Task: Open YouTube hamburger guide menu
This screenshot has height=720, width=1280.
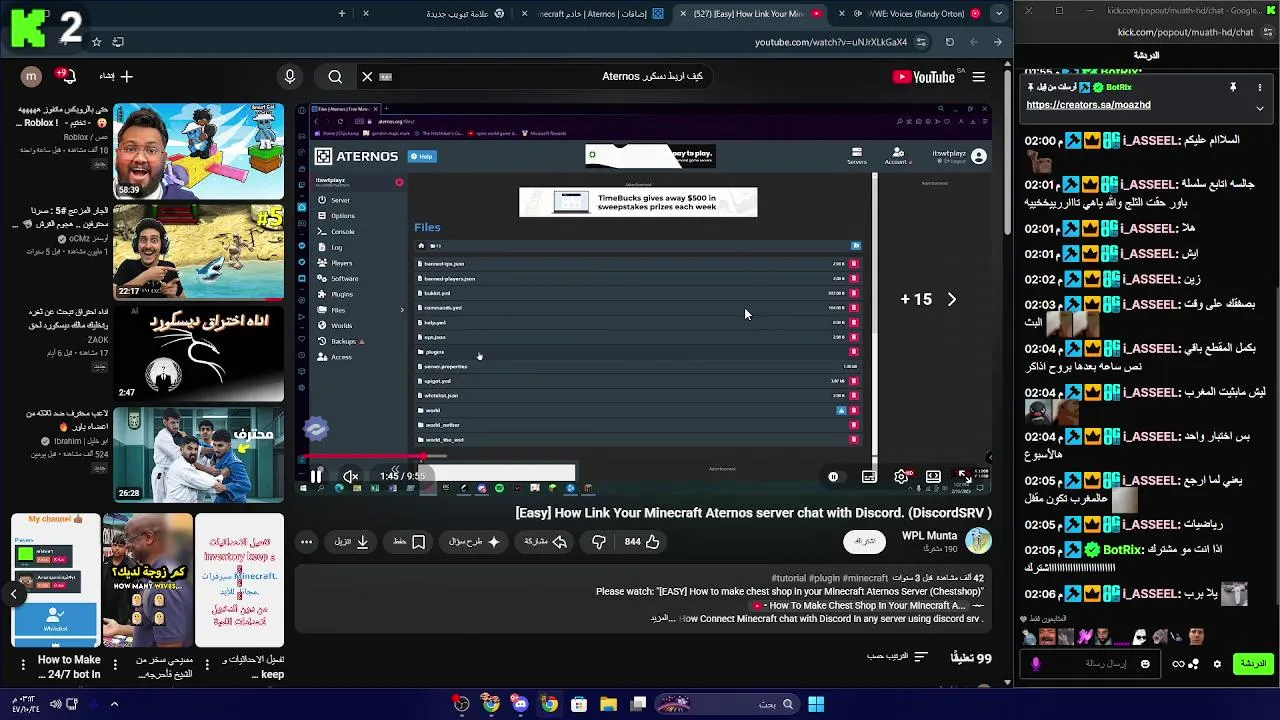Action: tap(979, 76)
